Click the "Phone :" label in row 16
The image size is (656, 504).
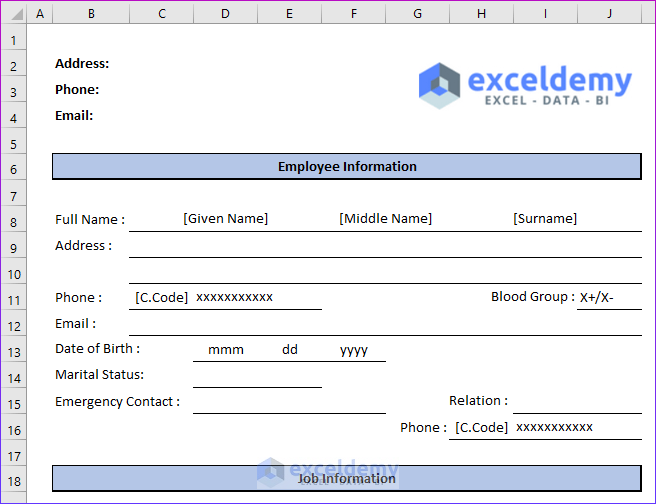(x=423, y=427)
